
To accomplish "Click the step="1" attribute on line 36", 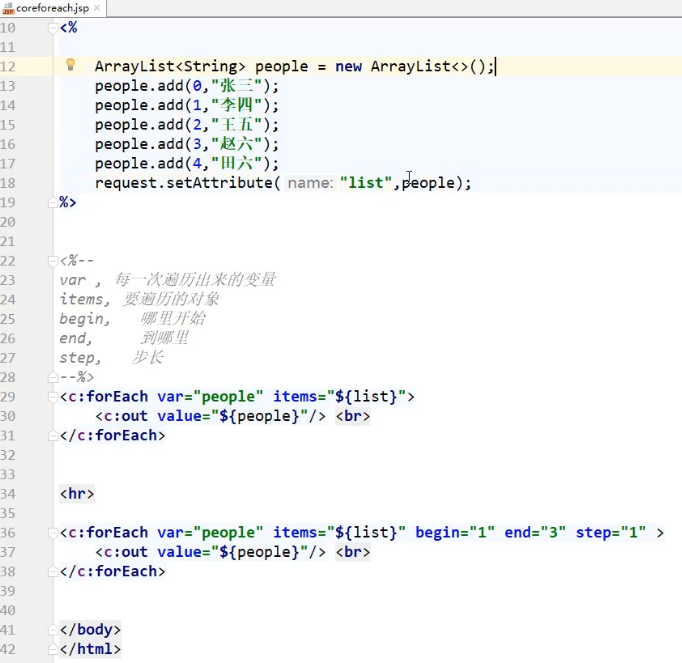I will (611, 532).
